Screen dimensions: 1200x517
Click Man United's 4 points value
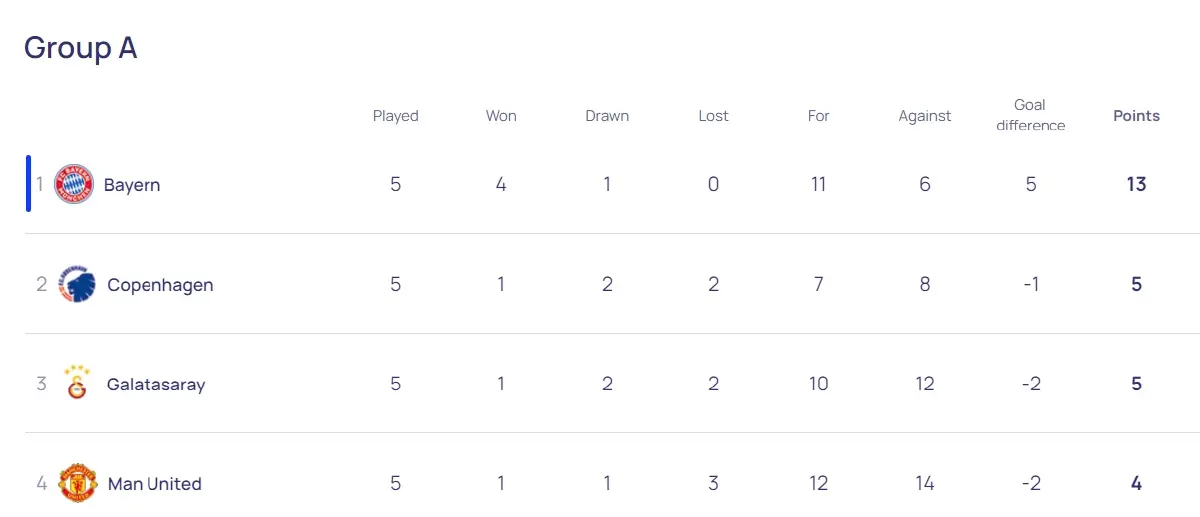coord(1136,484)
